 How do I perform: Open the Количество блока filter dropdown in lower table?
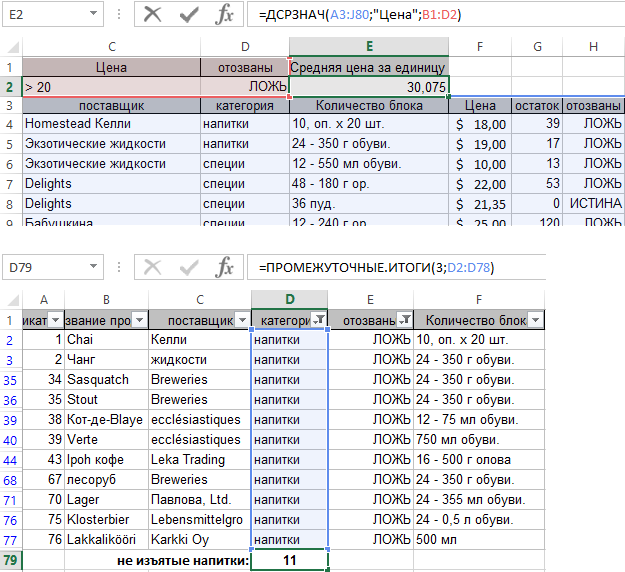pyautogui.click(x=536, y=320)
